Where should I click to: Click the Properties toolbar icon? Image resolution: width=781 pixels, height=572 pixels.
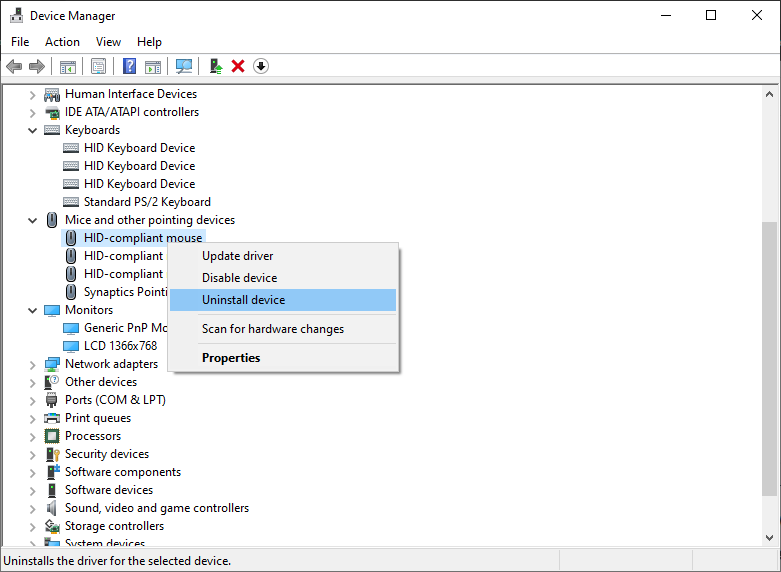[98, 66]
